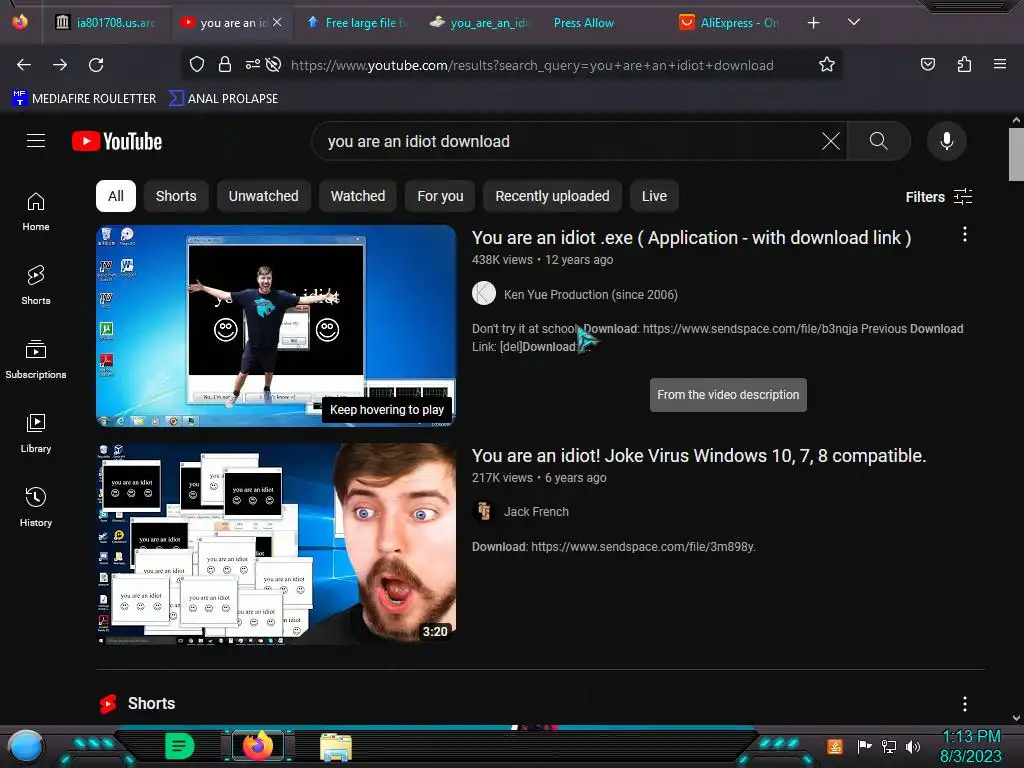Expand the list all tabs chevron
1024x768 pixels.
[x=854, y=22]
